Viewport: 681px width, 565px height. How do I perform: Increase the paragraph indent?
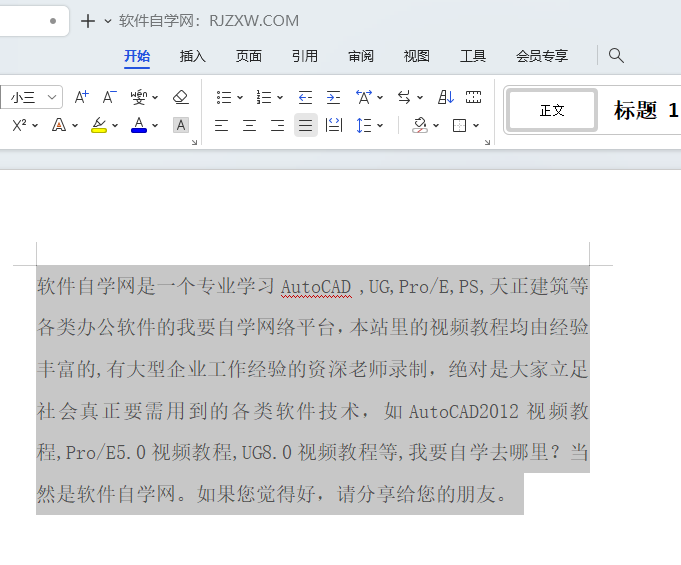tap(333, 97)
